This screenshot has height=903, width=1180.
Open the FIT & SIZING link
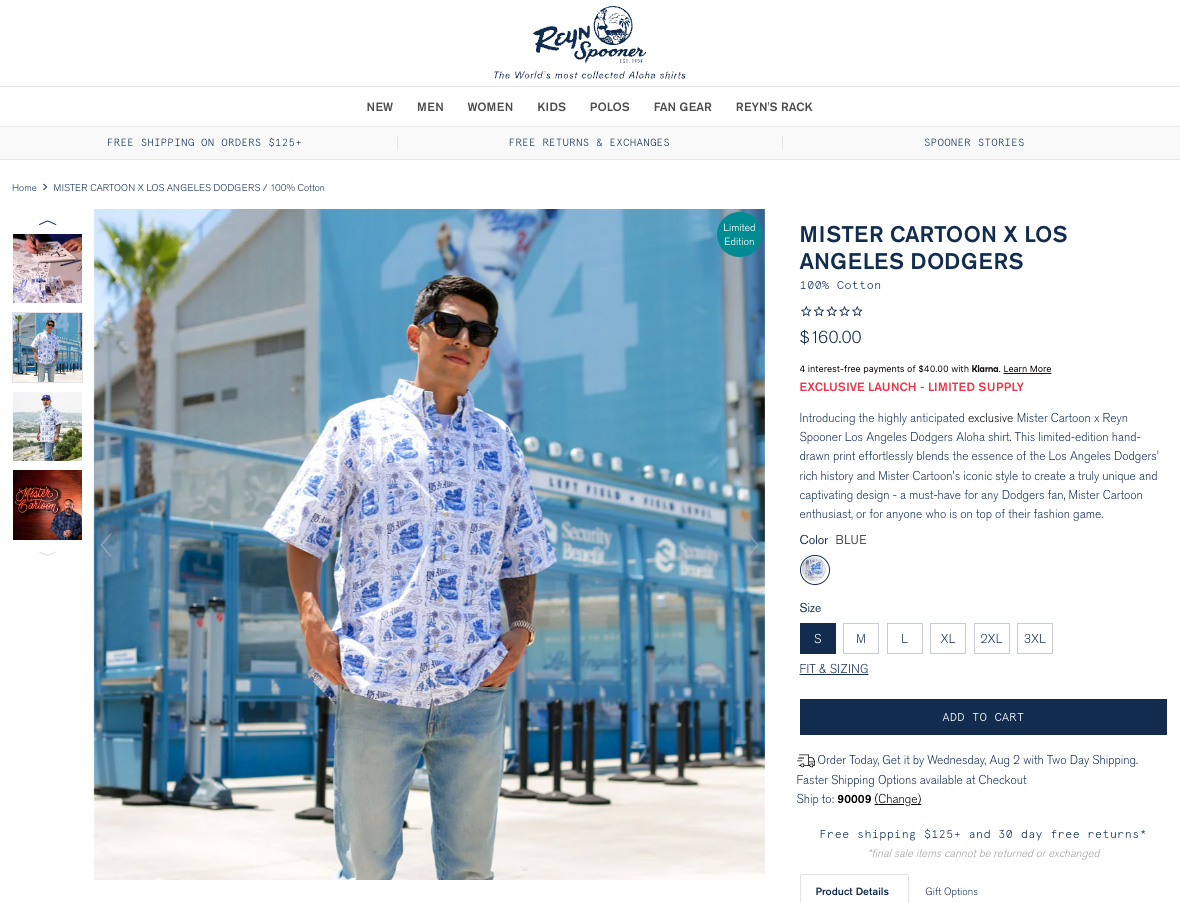834,668
